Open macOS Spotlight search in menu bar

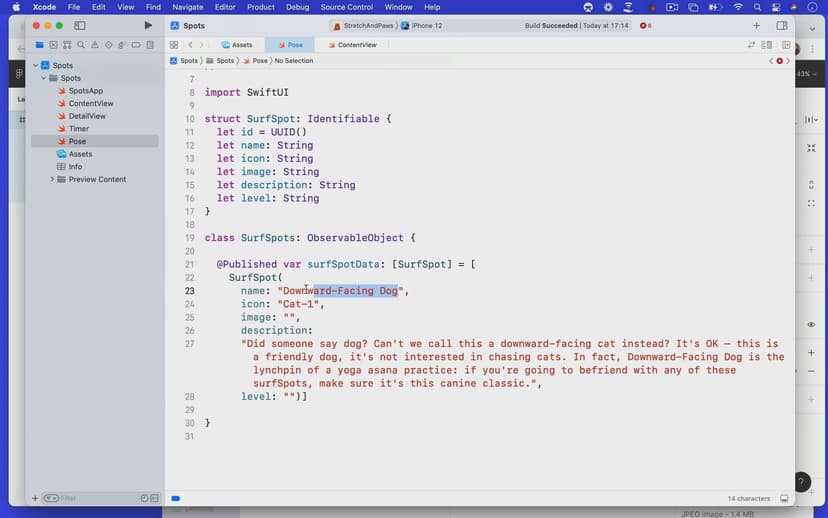(759, 7)
